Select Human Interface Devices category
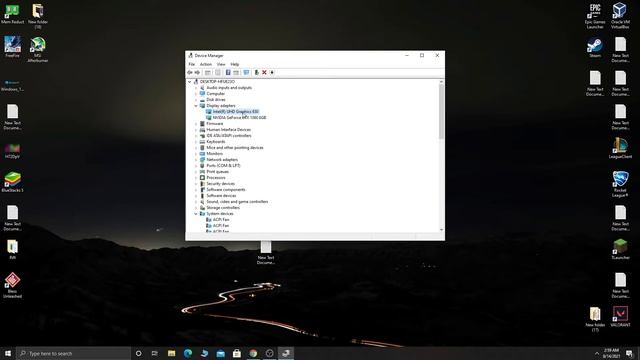 (229, 130)
